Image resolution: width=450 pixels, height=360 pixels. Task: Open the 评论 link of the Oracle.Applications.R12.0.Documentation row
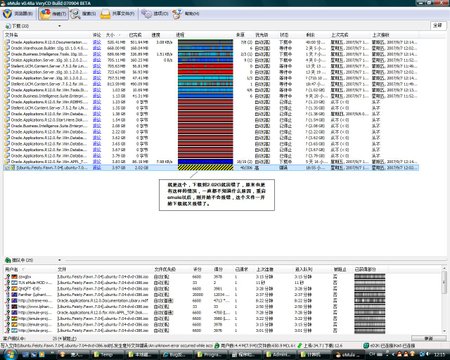pyautogui.click(x=97, y=42)
